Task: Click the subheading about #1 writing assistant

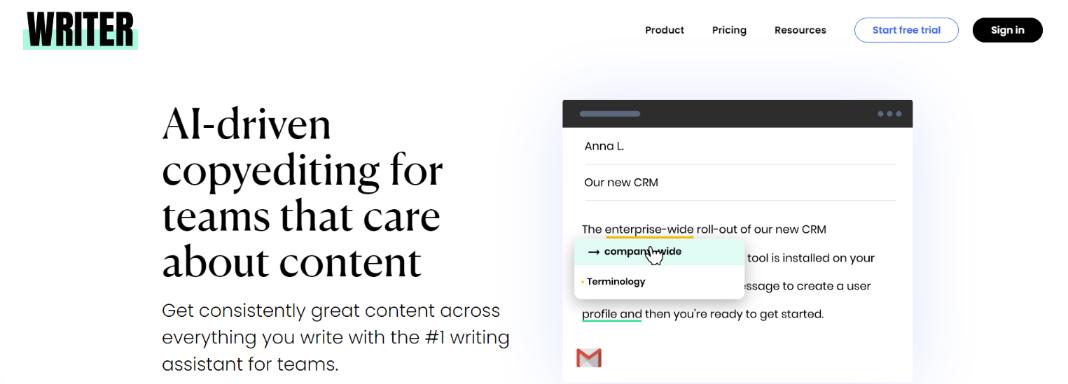Action: pyautogui.click(x=335, y=337)
